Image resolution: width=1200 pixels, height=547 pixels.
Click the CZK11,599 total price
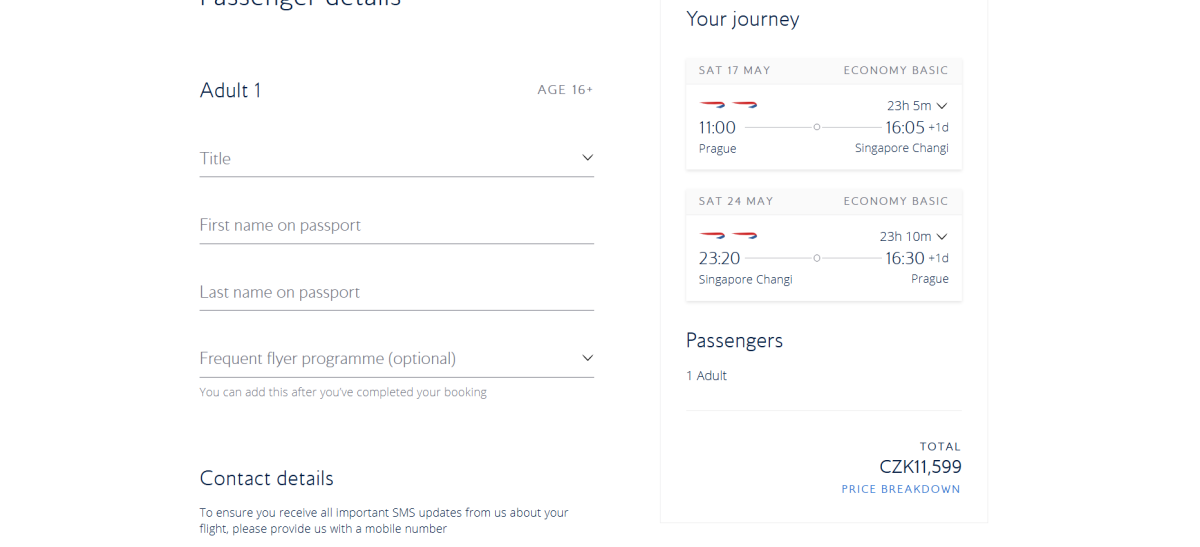coord(920,467)
